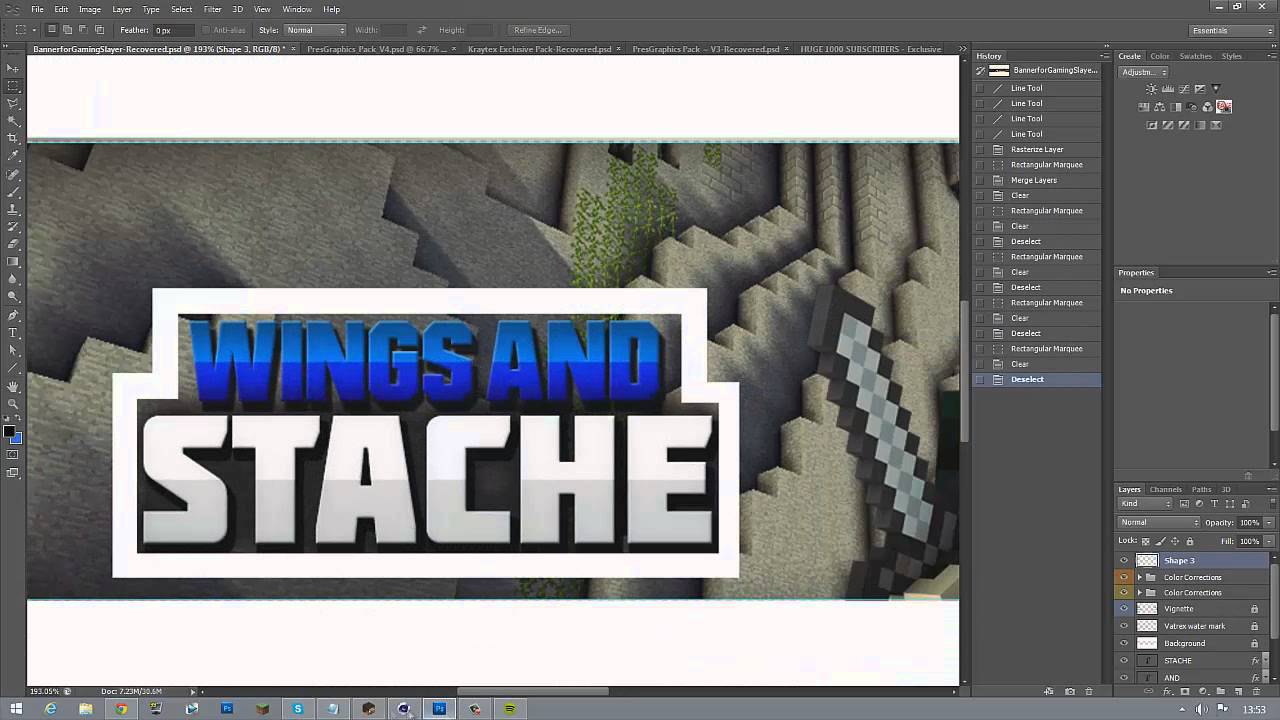Hide the Background layer
The height and width of the screenshot is (720, 1280).
pos(1124,643)
